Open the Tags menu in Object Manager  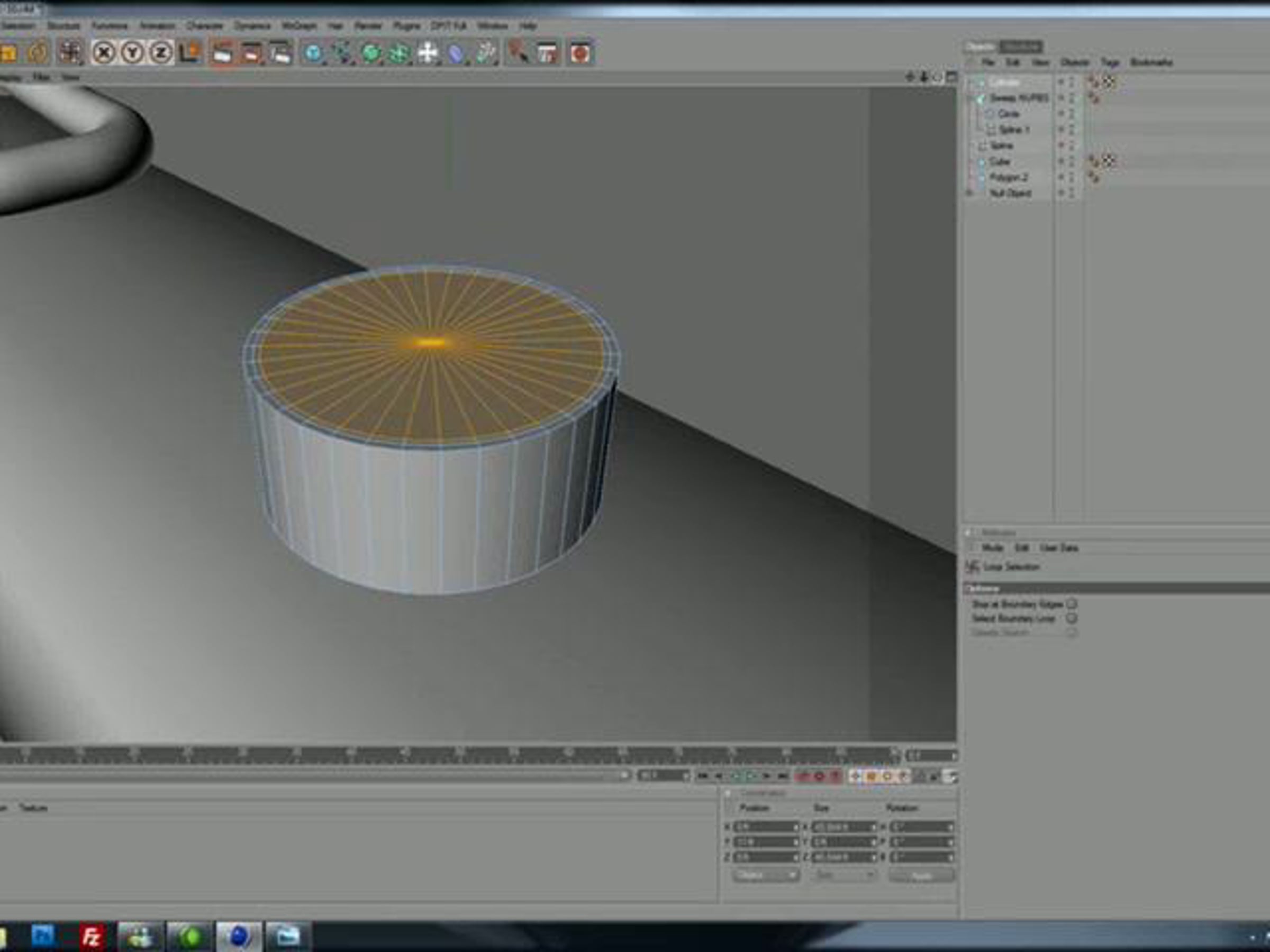pos(1110,62)
